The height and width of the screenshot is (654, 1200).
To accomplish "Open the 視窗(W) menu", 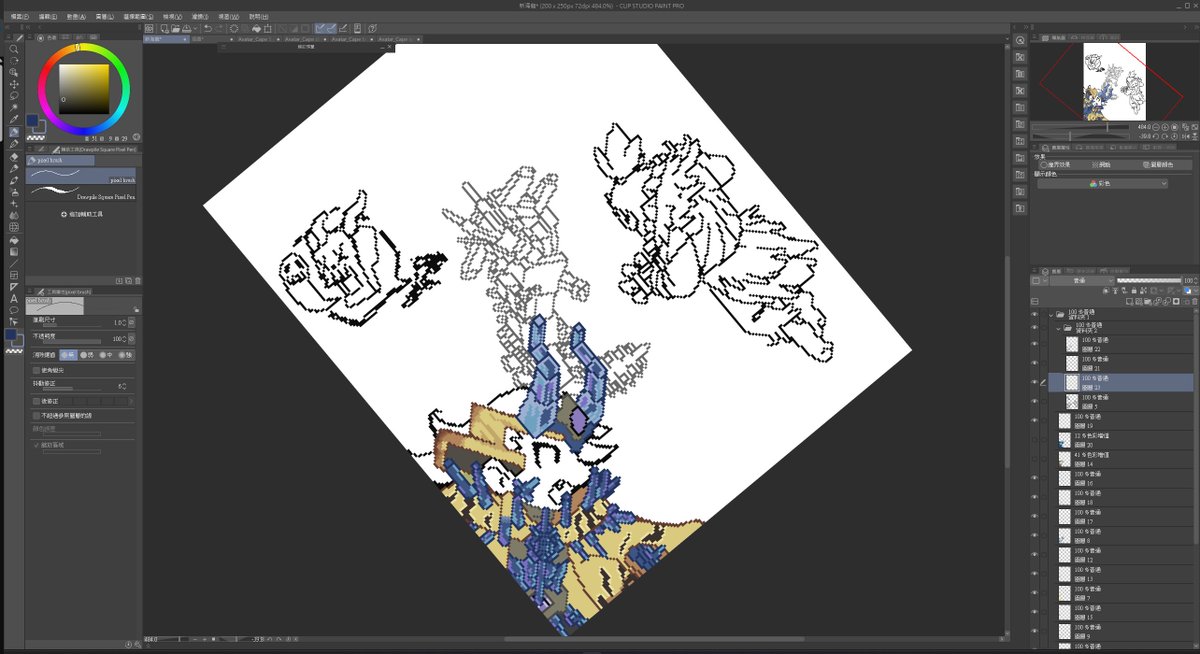I will (229, 17).
